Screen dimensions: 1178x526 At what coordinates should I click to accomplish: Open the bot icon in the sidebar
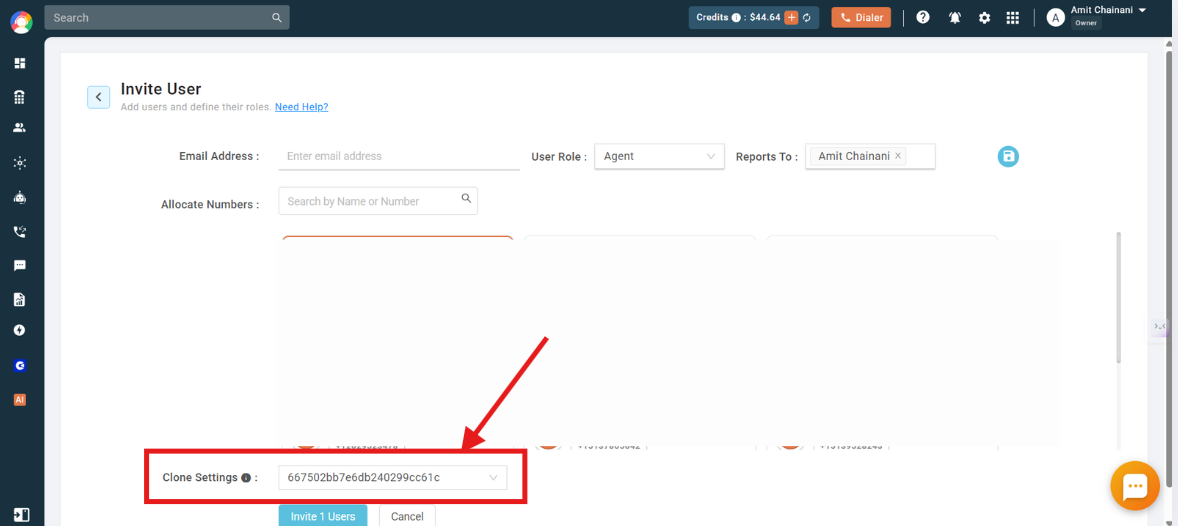(x=20, y=198)
